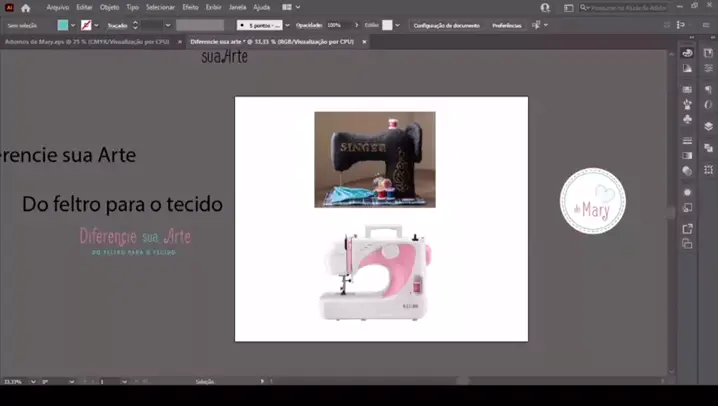Open the stroke weight dropdown
The image size is (718, 406).
168,25
